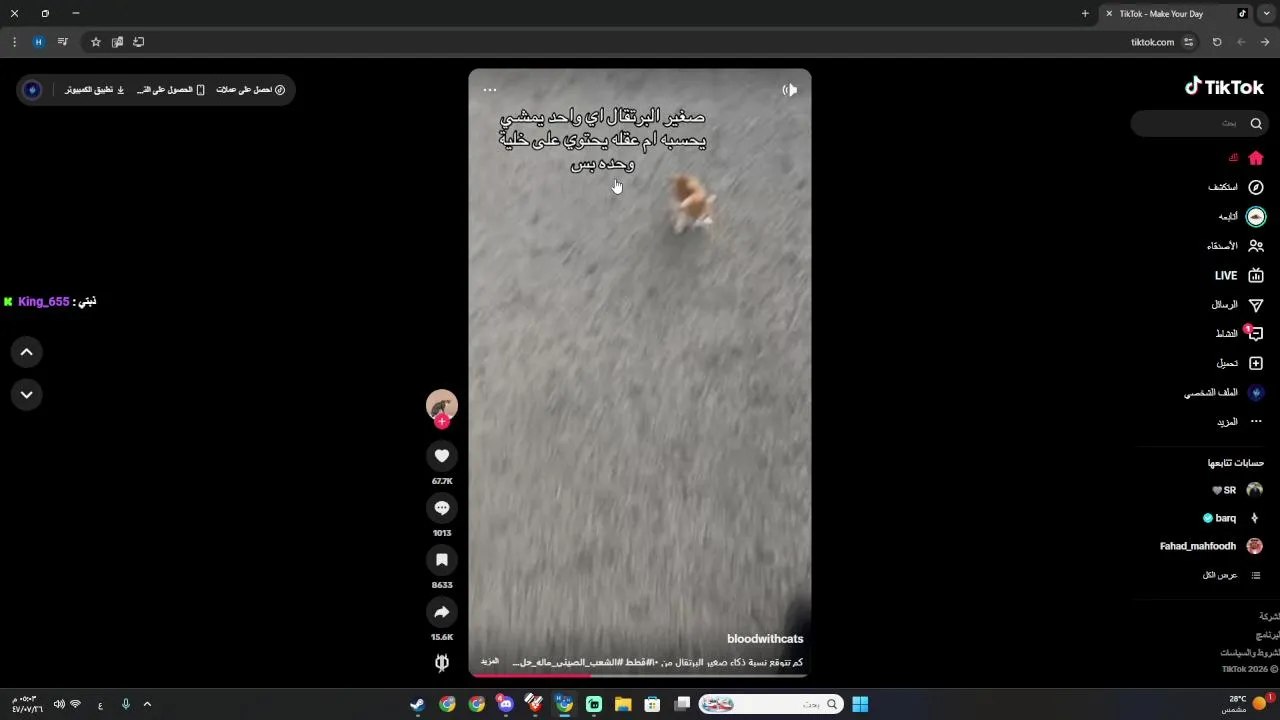The height and width of the screenshot is (720, 1280).
Task: Click تطبيق الكمبيوتر desktop app button
Action: [95, 90]
